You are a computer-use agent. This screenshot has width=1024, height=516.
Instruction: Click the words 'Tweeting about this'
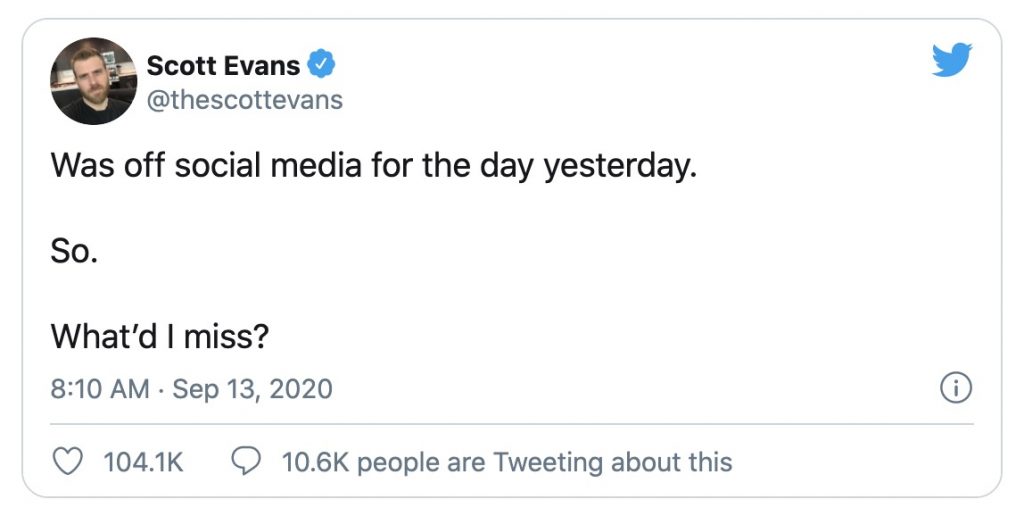point(612,463)
